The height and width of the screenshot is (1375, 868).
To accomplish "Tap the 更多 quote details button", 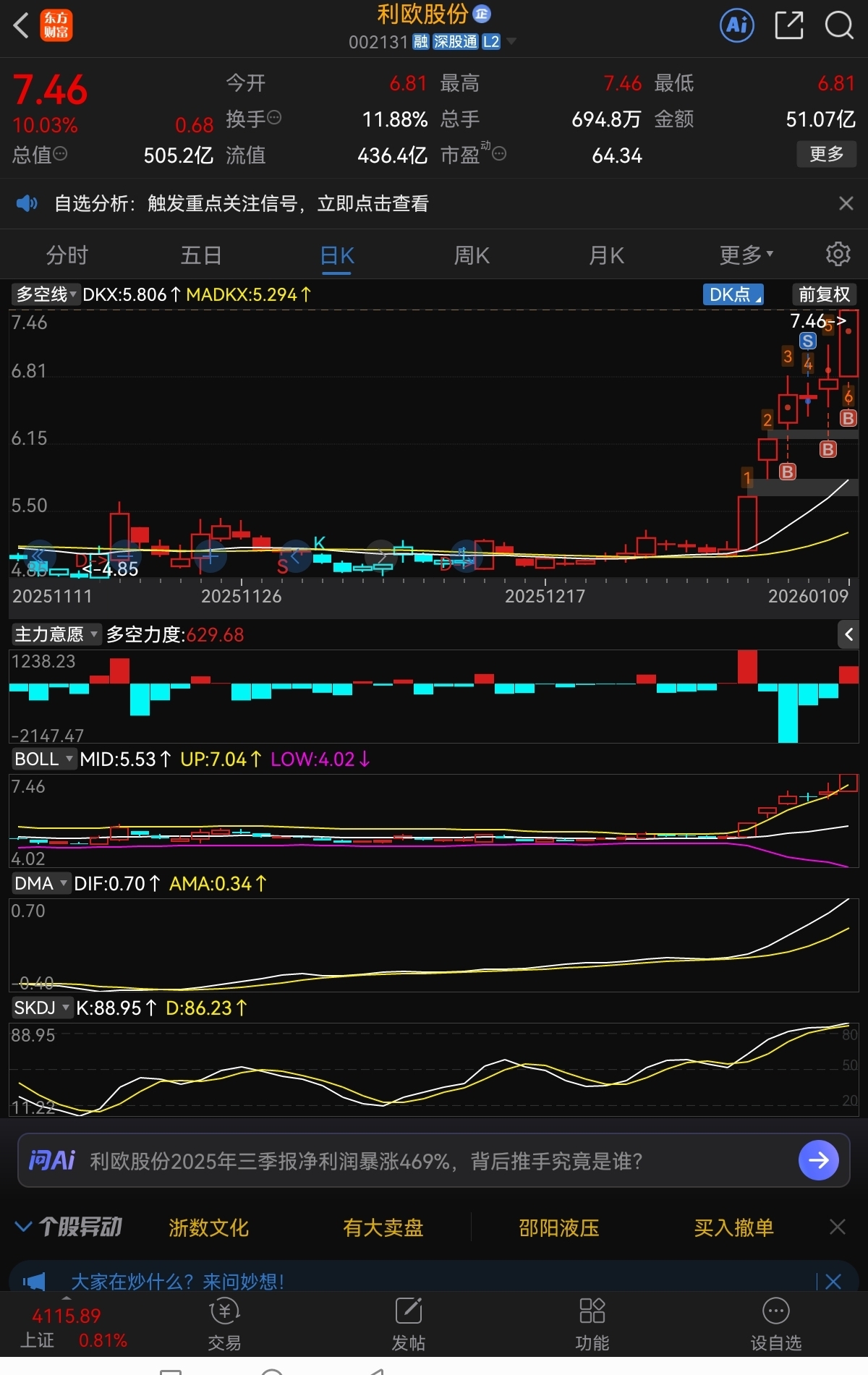I will [827, 154].
